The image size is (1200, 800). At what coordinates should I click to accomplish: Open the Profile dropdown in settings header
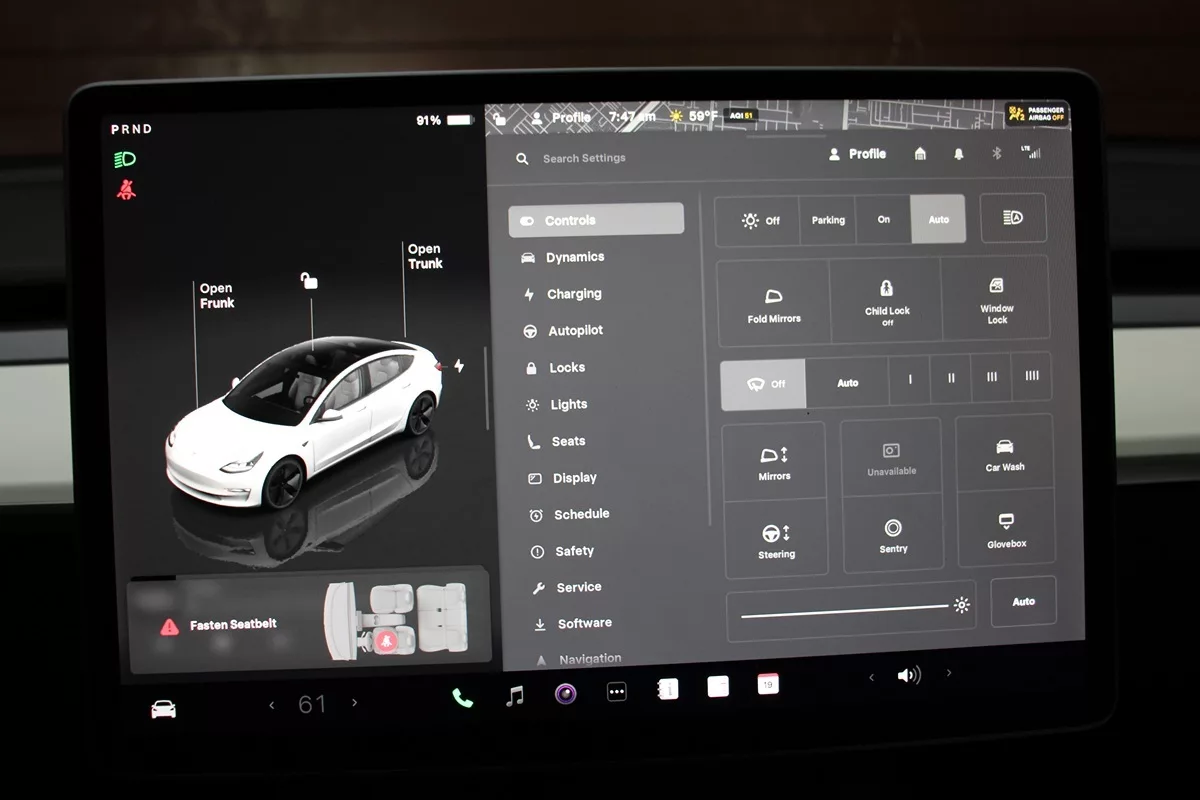(858, 154)
